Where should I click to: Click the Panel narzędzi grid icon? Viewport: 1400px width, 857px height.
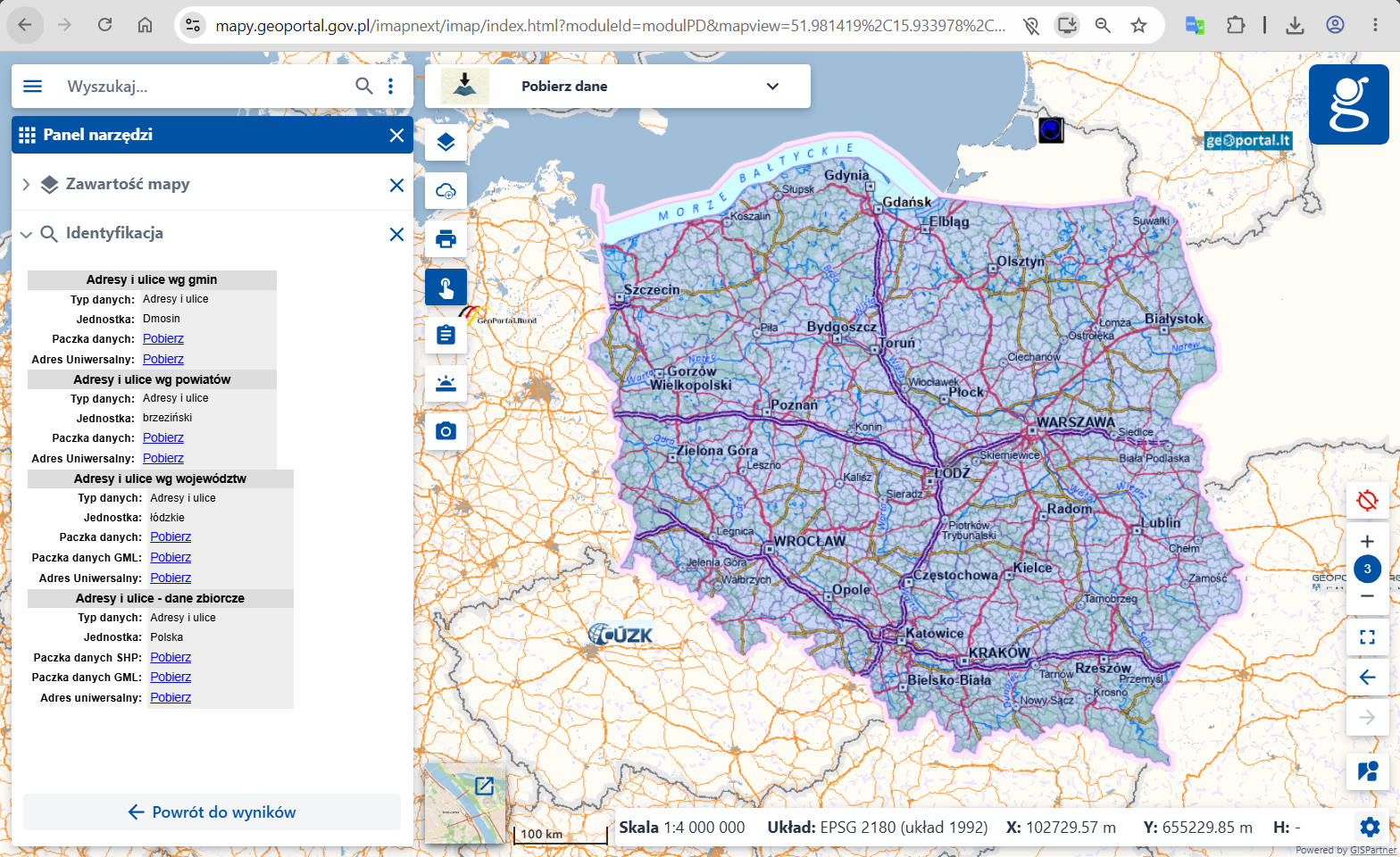click(x=27, y=135)
